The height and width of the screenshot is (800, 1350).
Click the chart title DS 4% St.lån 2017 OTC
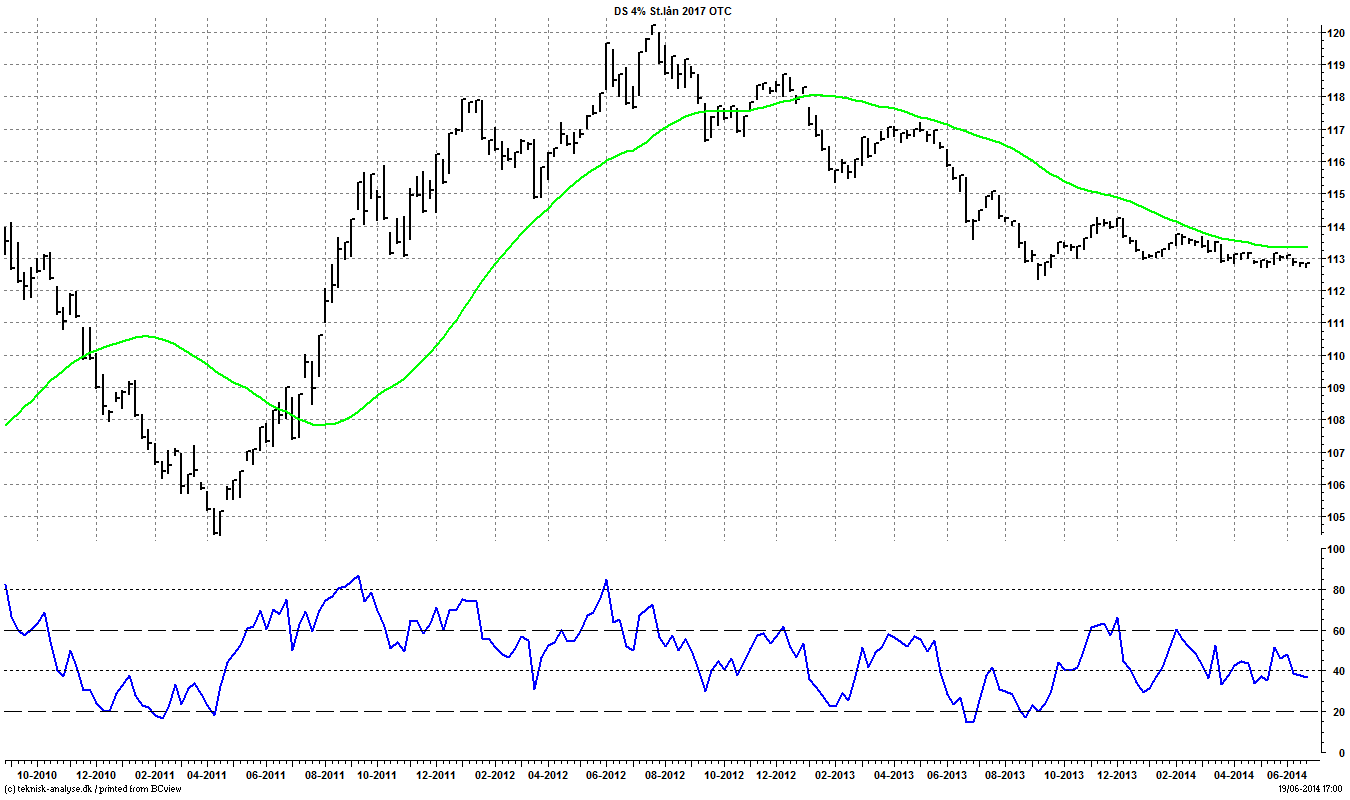point(672,11)
